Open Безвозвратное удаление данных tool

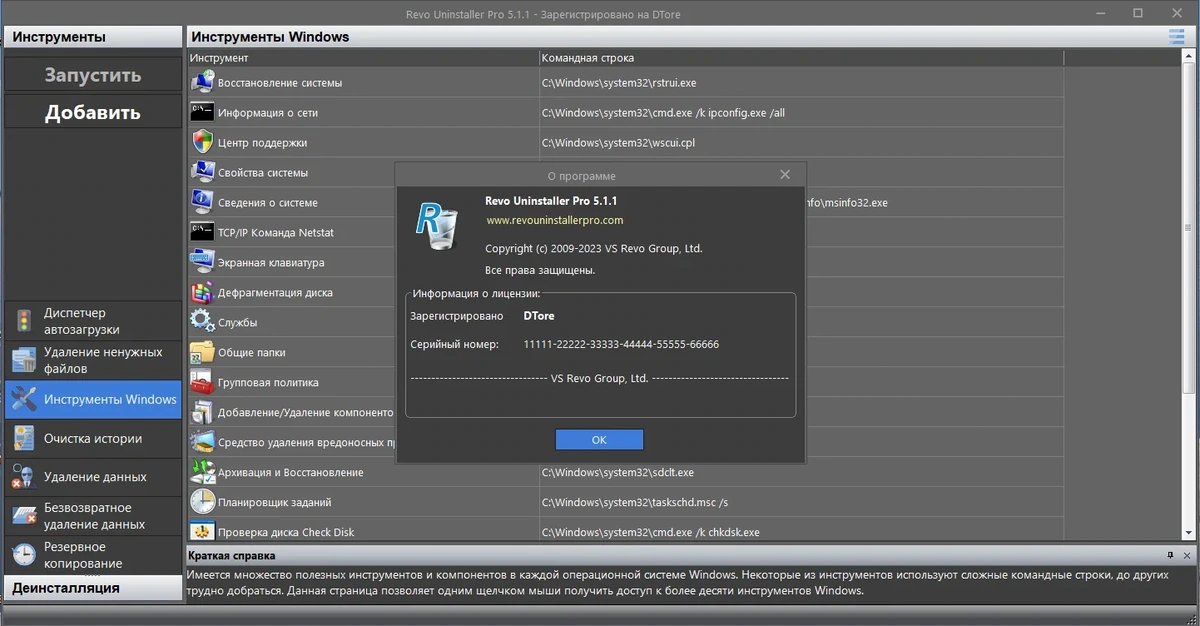click(x=92, y=516)
